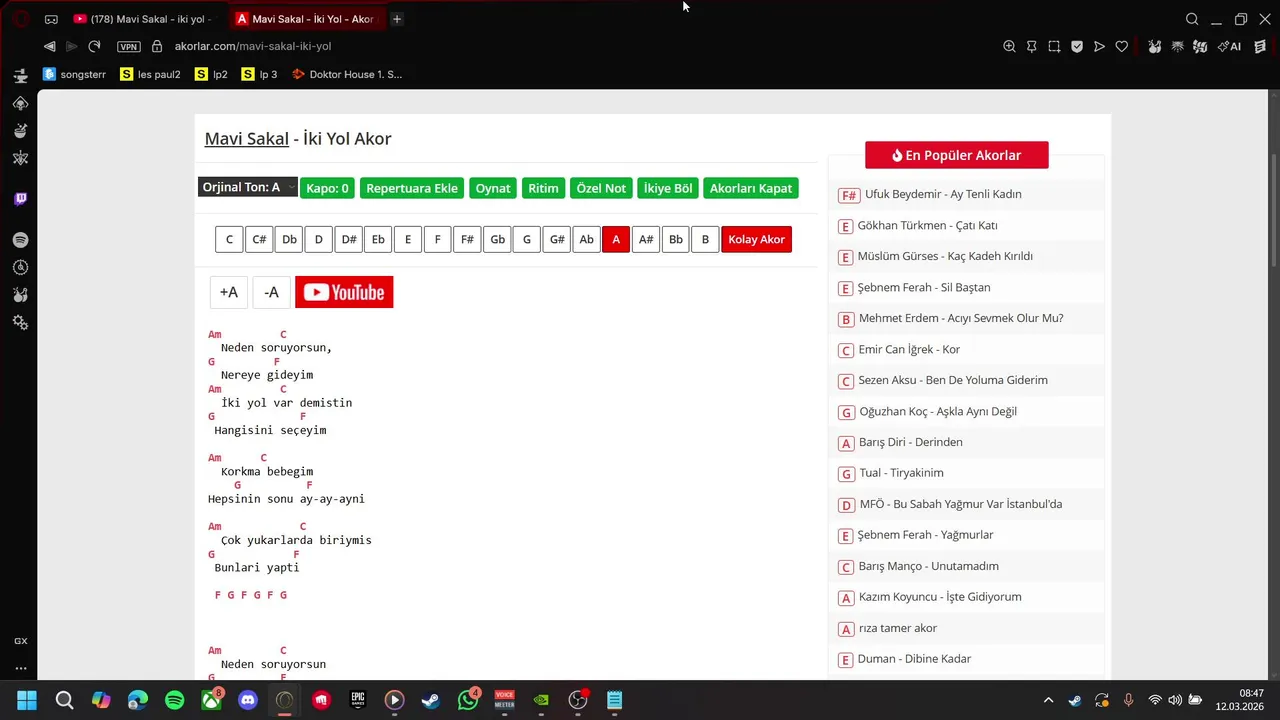Click the snapshot icon in toolbar
Screen dimensions: 1280x720
tap(1054, 46)
